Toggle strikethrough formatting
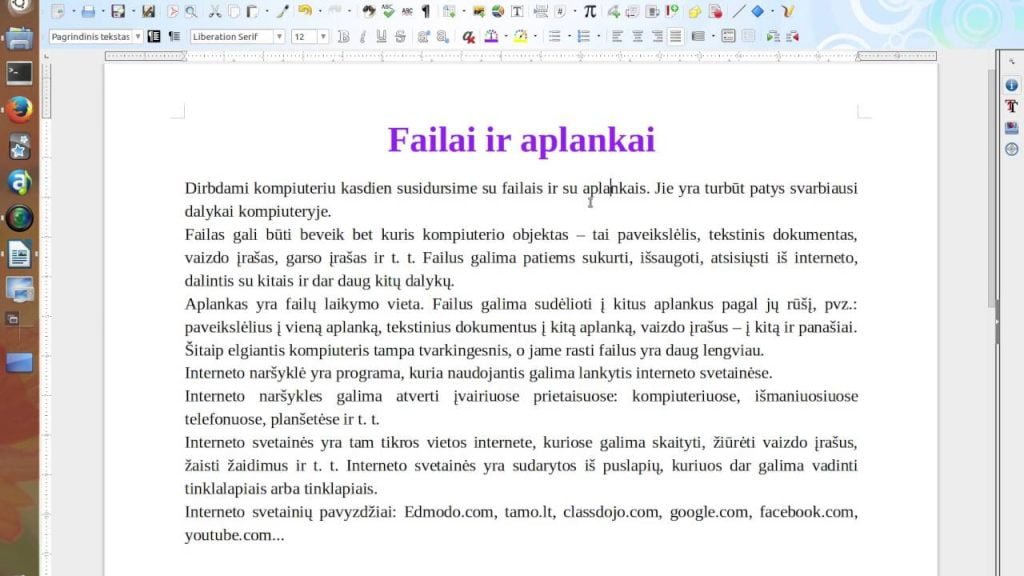 [x=400, y=37]
